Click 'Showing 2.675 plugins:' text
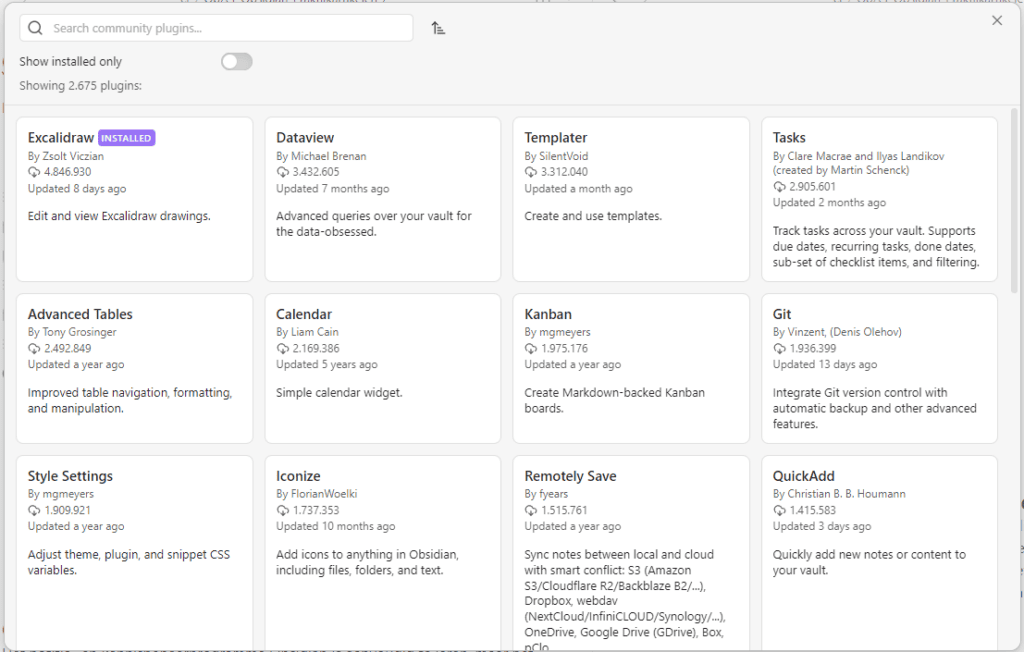1024x652 pixels. [x=80, y=86]
